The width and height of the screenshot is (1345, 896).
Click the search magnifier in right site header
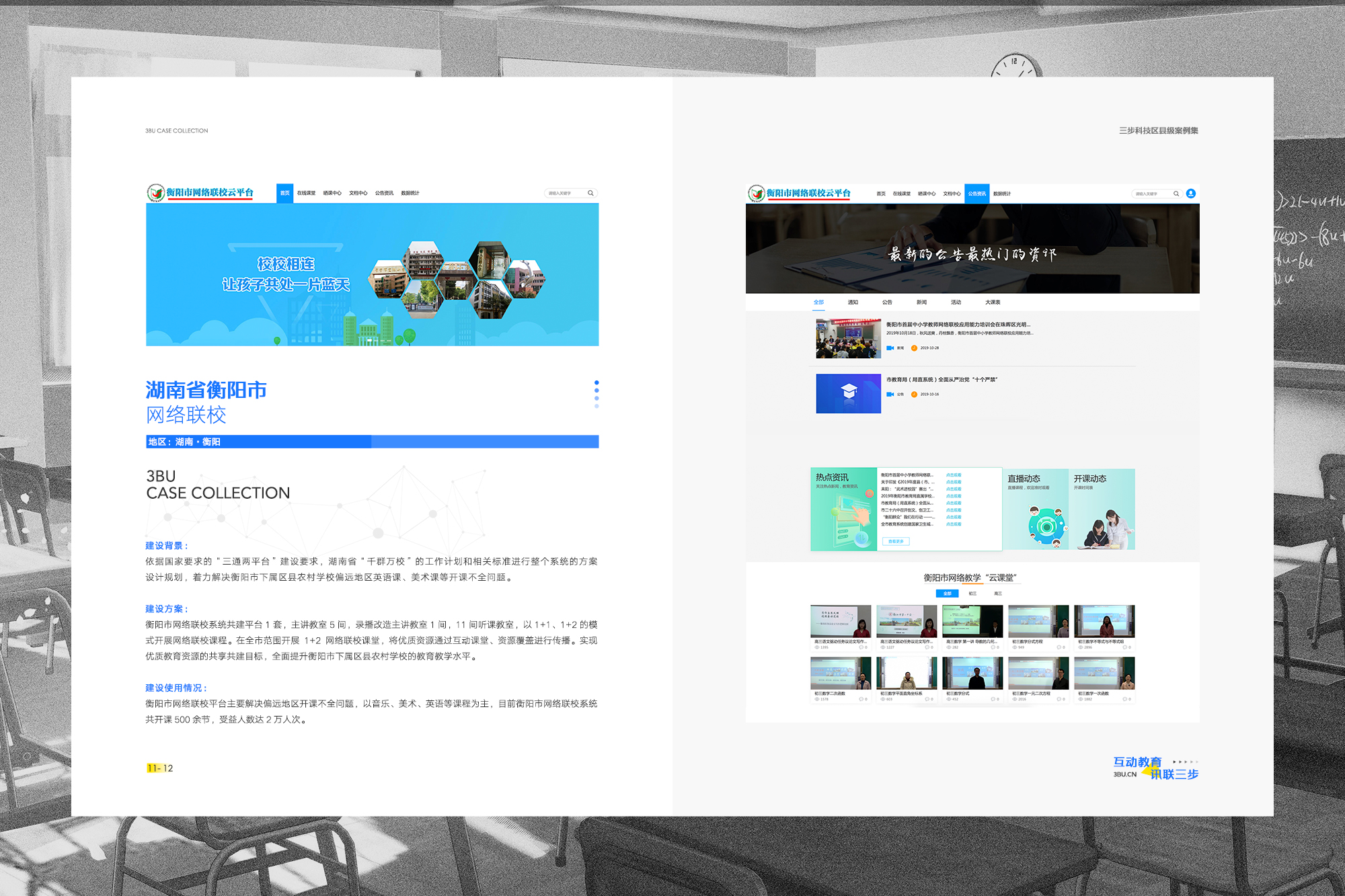(x=1176, y=194)
